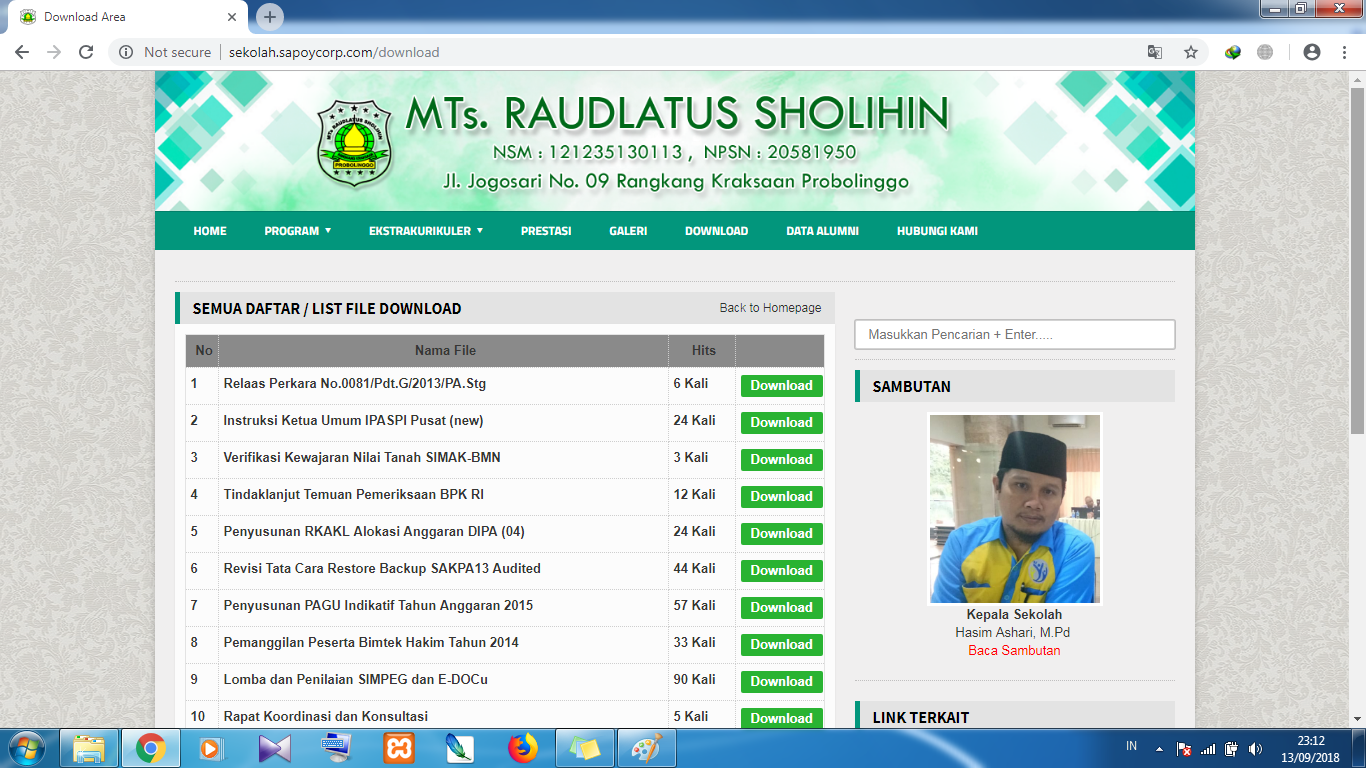Show hidden system tray icons arrow
This screenshot has height=768, width=1366.
click(1159, 748)
